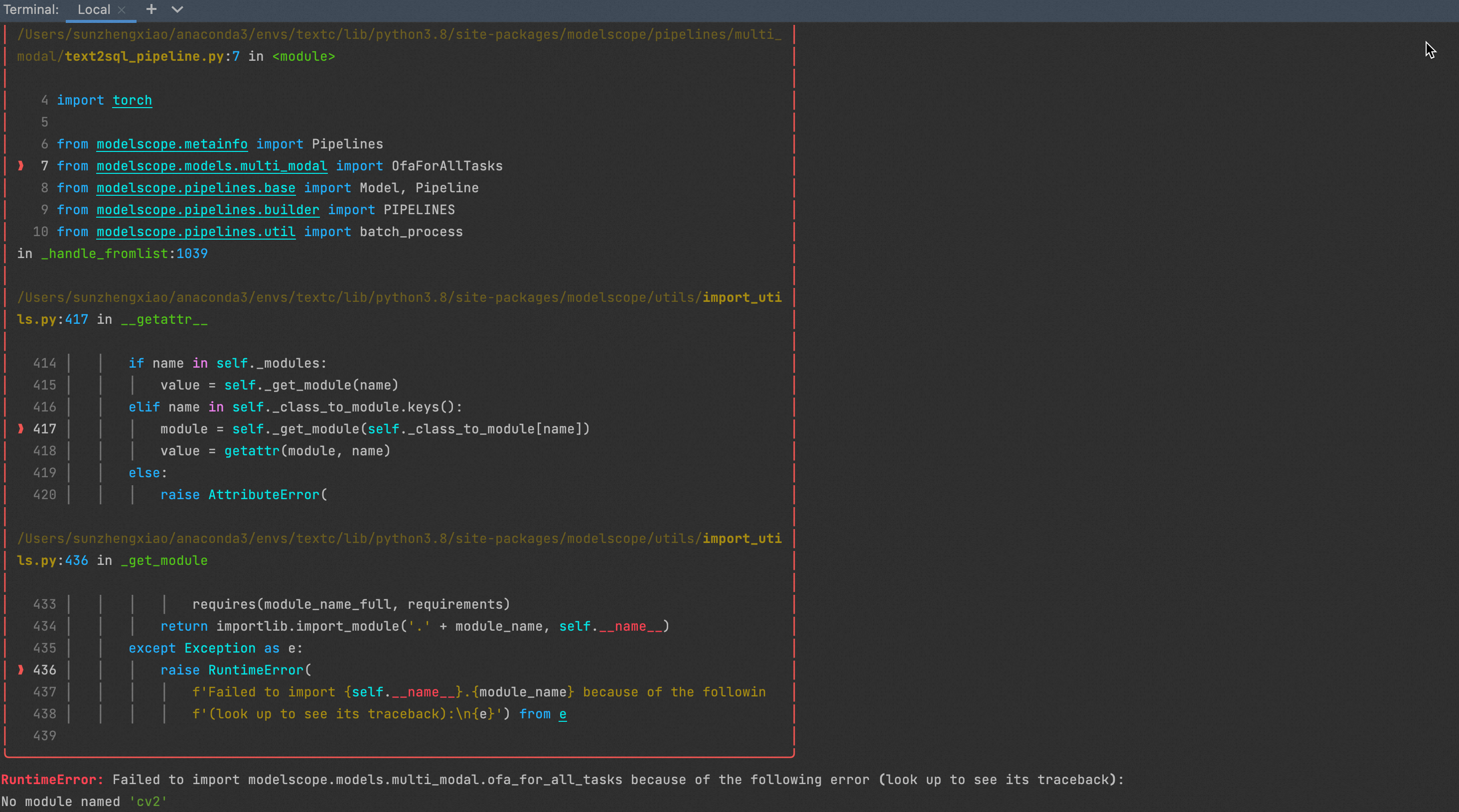This screenshot has width=1459, height=812.
Task: Click red arrow marker beside line 7
Action: click(21, 166)
